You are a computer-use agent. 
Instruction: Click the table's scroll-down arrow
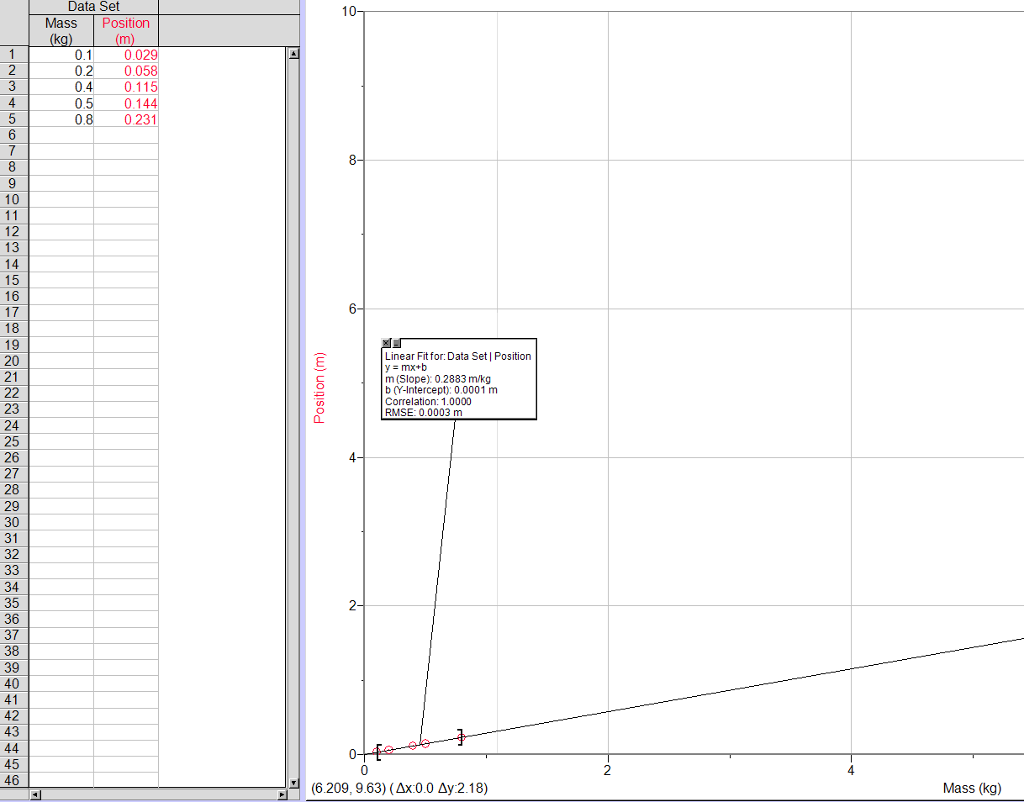coord(293,783)
